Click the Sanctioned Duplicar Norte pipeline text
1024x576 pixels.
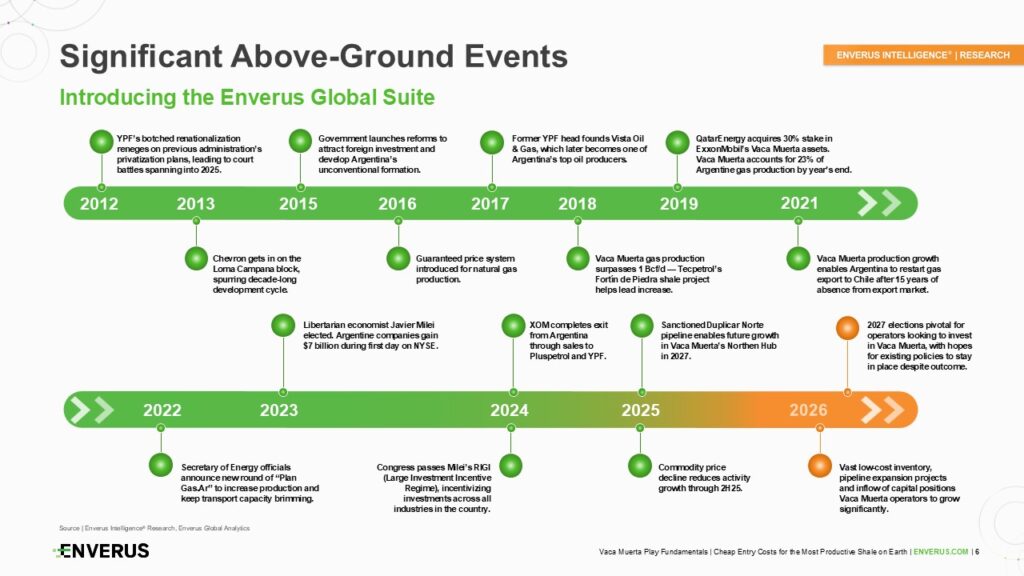720,340
